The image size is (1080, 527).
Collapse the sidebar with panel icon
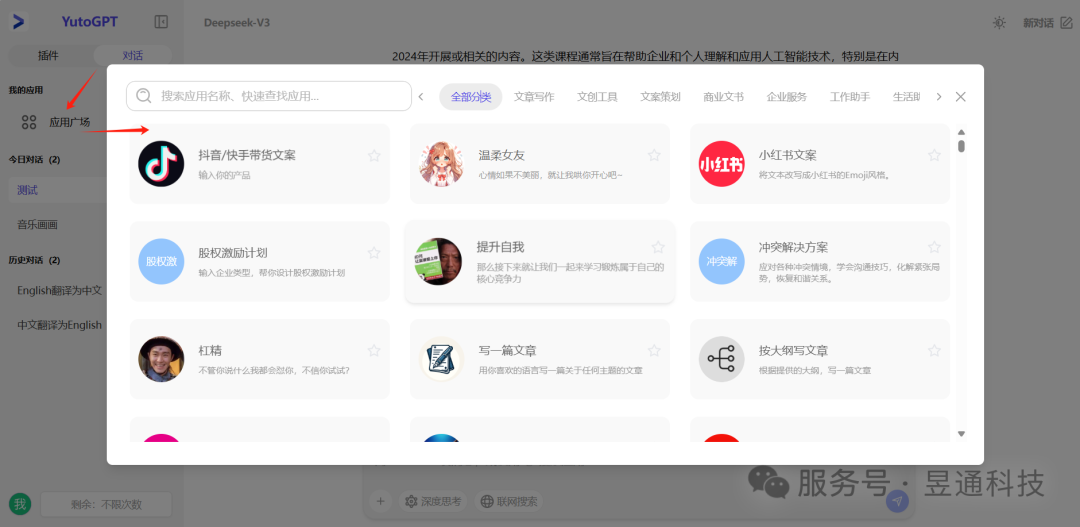pos(161,22)
